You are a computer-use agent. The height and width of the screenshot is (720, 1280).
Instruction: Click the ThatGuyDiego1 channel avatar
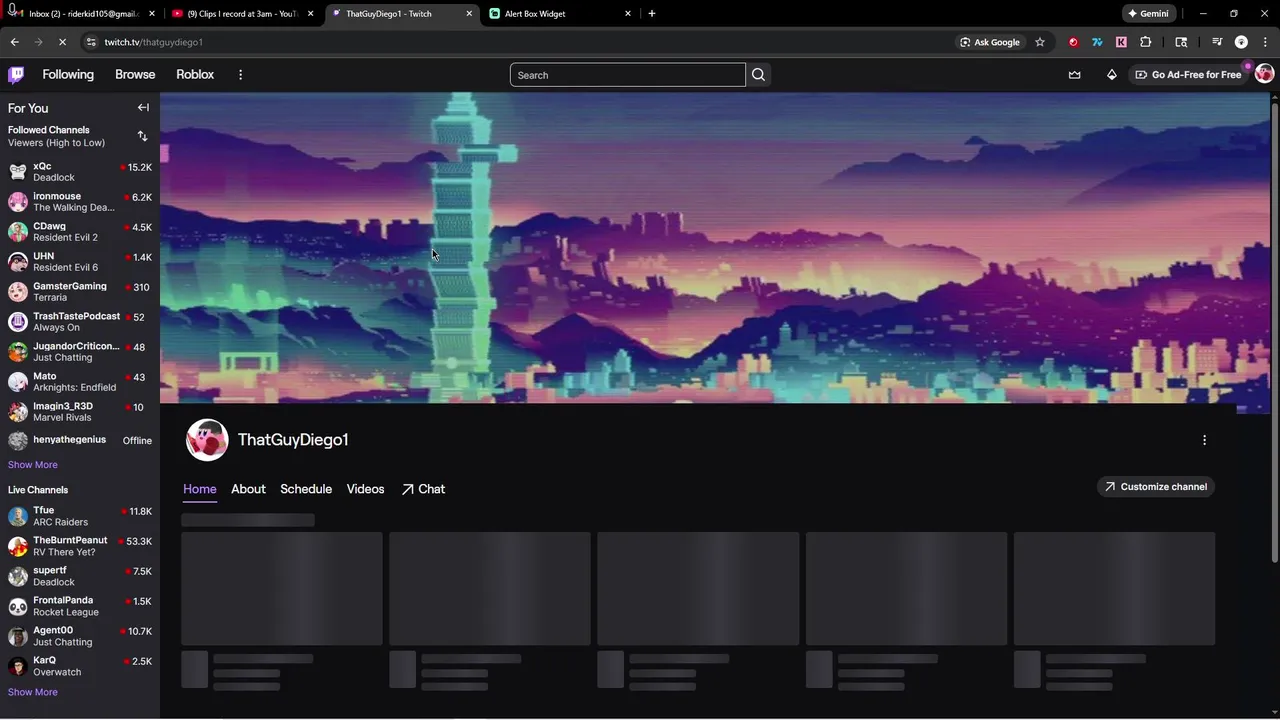pyautogui.click(x=207, y=440)
